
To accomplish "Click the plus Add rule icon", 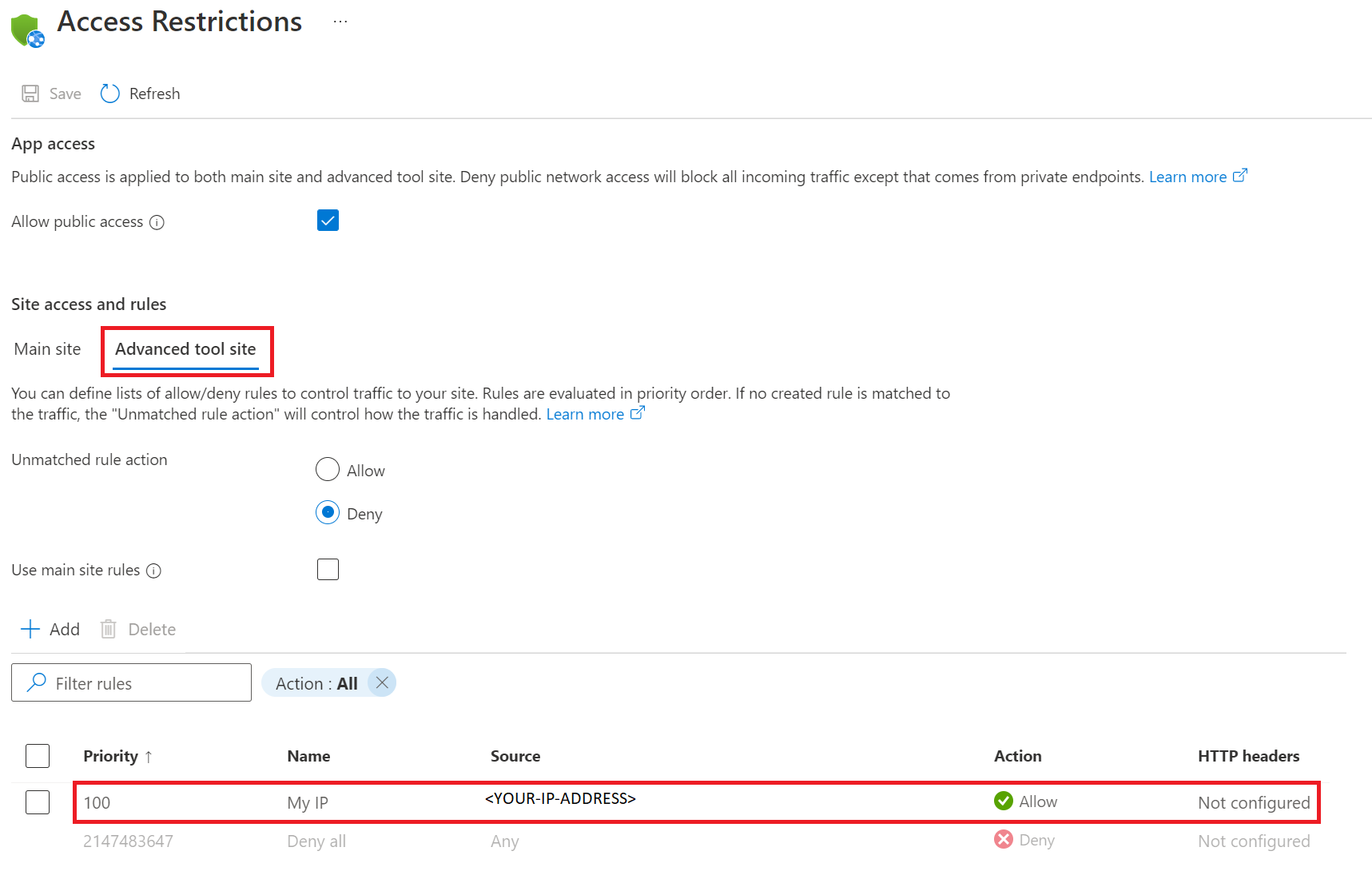I will pos(30,629).
